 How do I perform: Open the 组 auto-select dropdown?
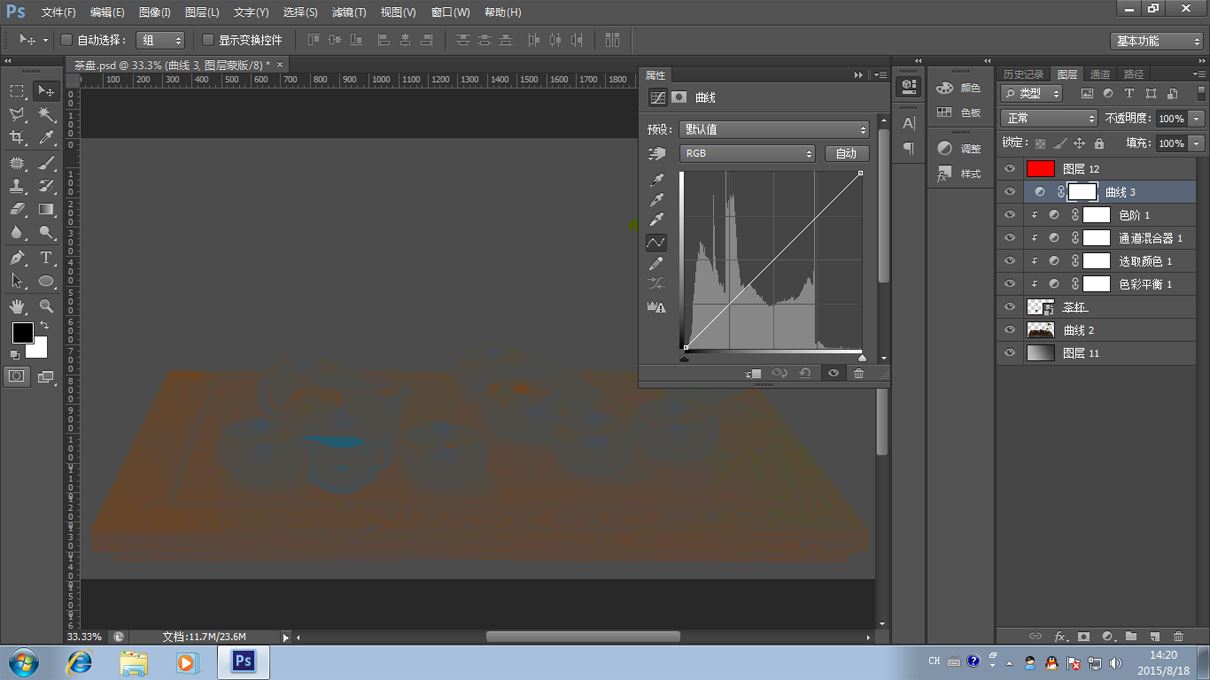click(x=160, y=40)
